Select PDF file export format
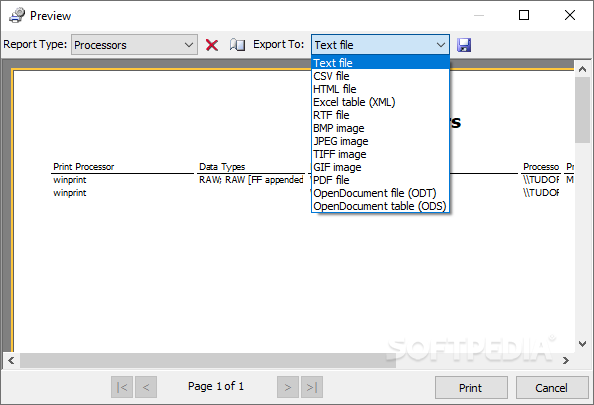This screenshot has width=594, height=405. click(380, 180)
